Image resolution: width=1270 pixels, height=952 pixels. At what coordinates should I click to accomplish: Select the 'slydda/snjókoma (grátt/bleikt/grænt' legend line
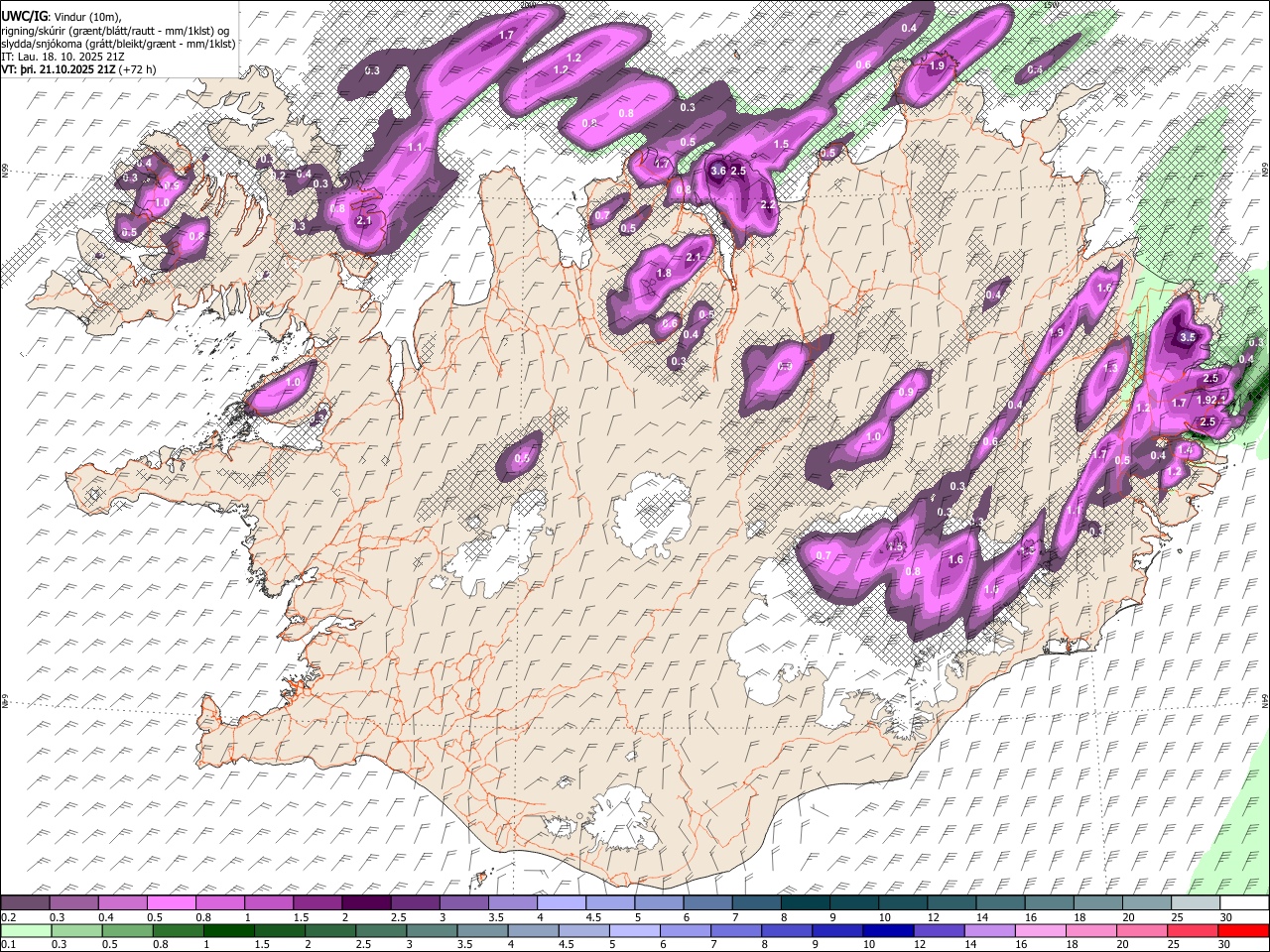coord(118,45)
